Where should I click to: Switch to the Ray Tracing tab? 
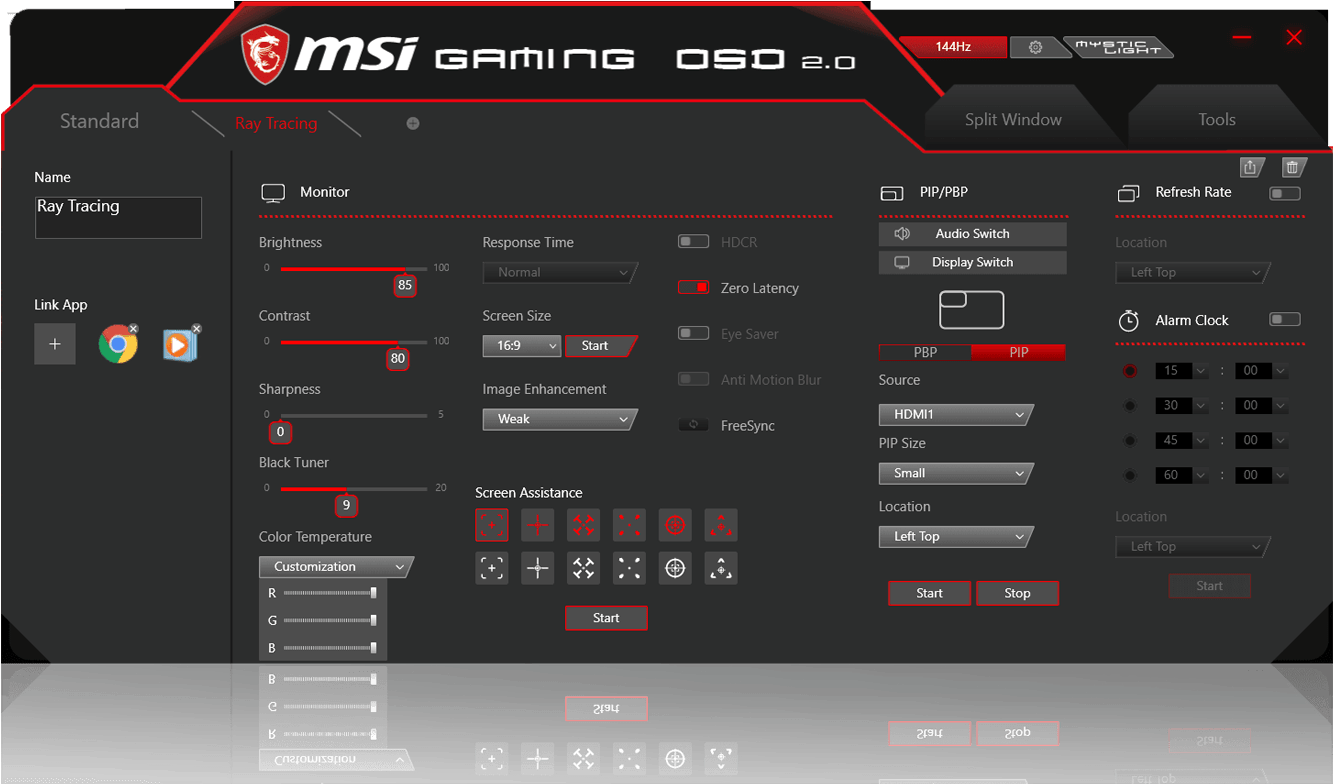[276, 123]
